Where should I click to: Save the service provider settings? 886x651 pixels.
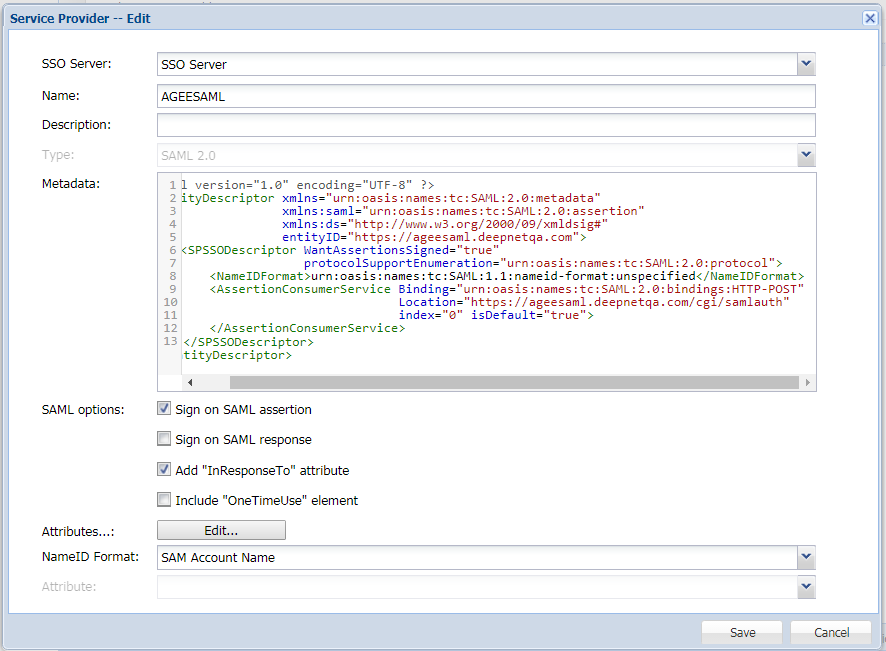[742, 632]
